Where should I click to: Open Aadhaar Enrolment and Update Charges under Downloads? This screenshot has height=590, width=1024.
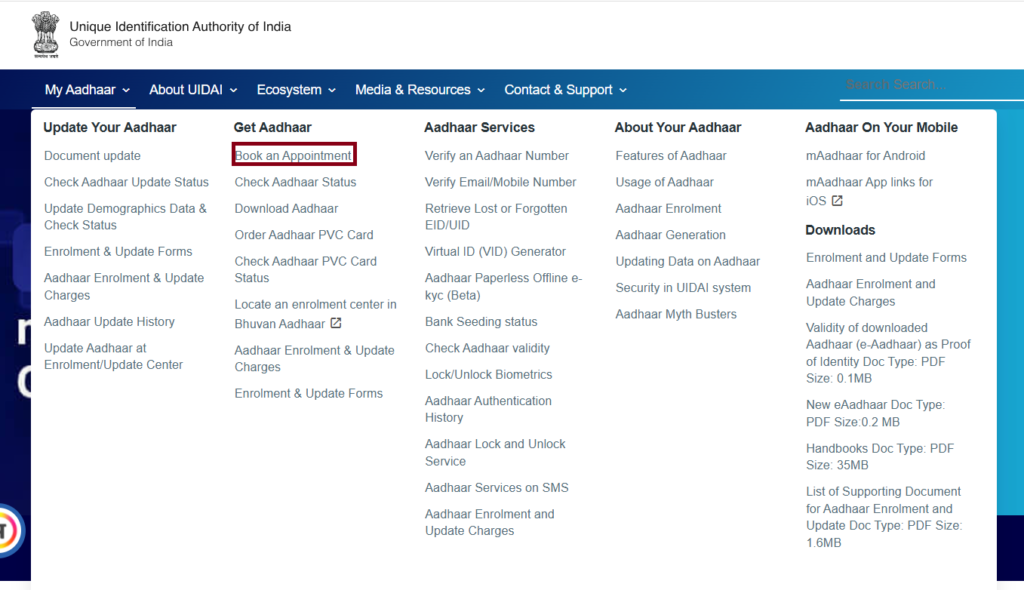tap(871, 292)
